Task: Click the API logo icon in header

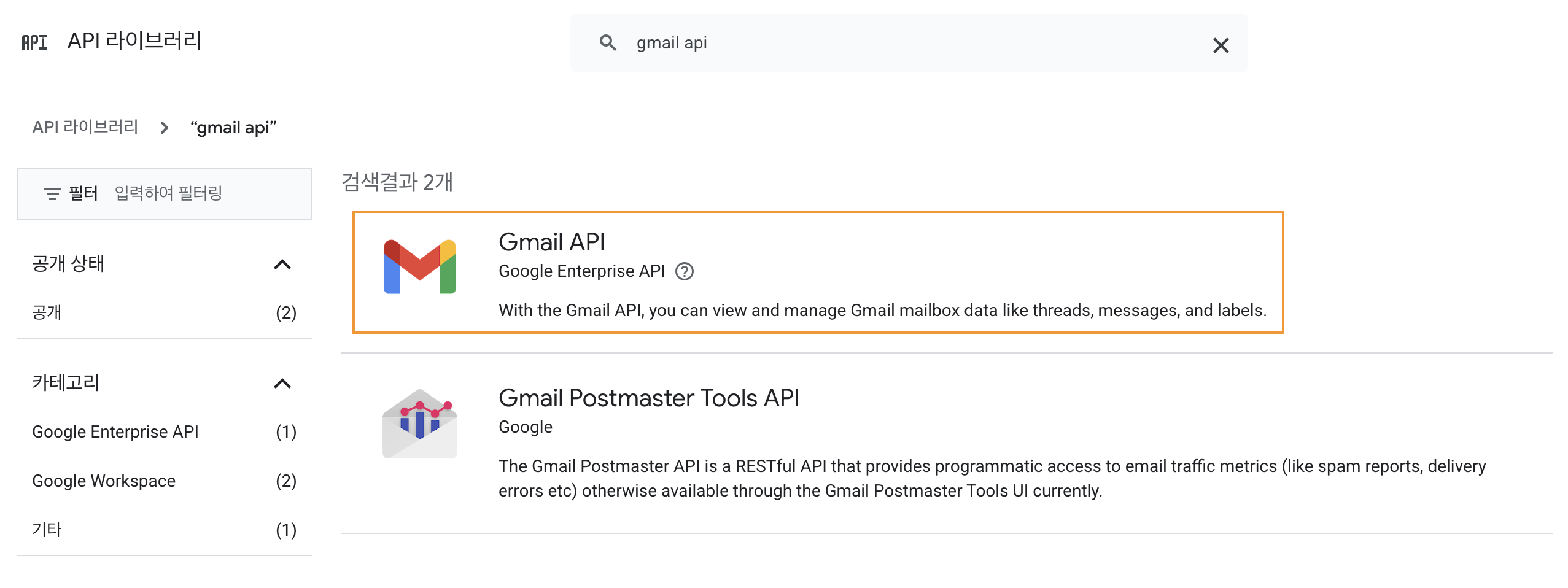Action: point(34,42)
